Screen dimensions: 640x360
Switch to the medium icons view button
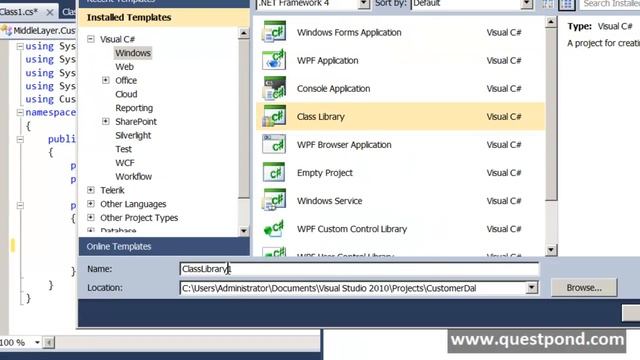pos(567,4)
